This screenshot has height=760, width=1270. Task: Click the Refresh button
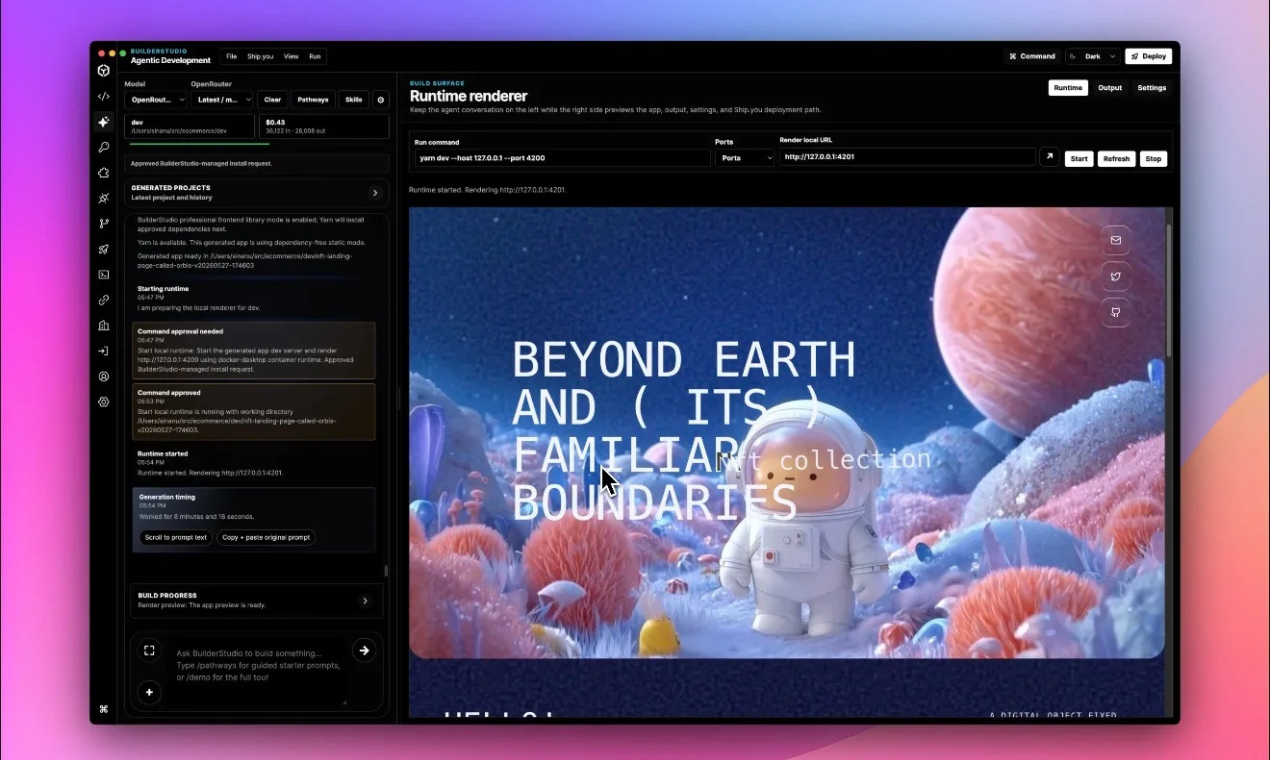pos(1116,159)
